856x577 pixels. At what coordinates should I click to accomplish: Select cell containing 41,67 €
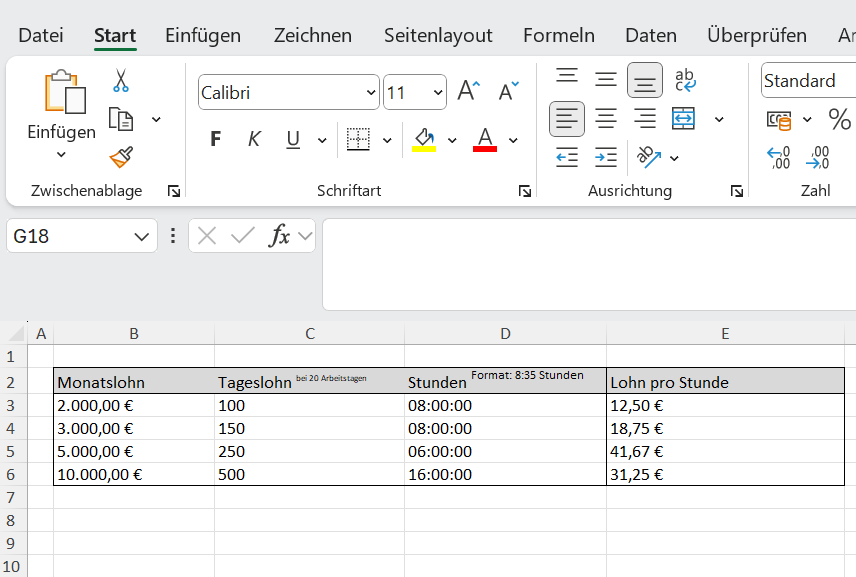coord(725,451)
